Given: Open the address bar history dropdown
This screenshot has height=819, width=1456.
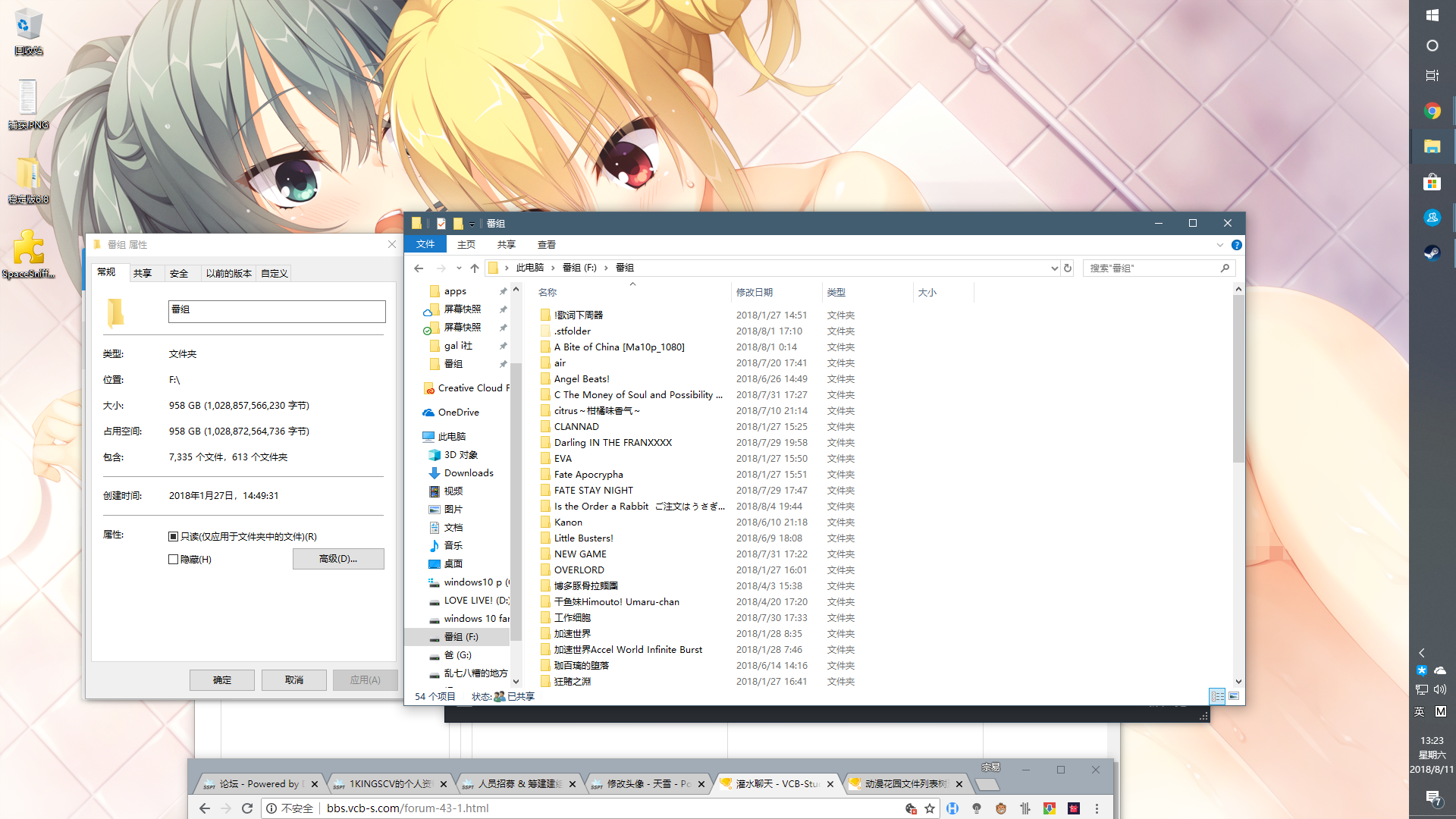Looking at the screenshot, I should click(1054, 268).
